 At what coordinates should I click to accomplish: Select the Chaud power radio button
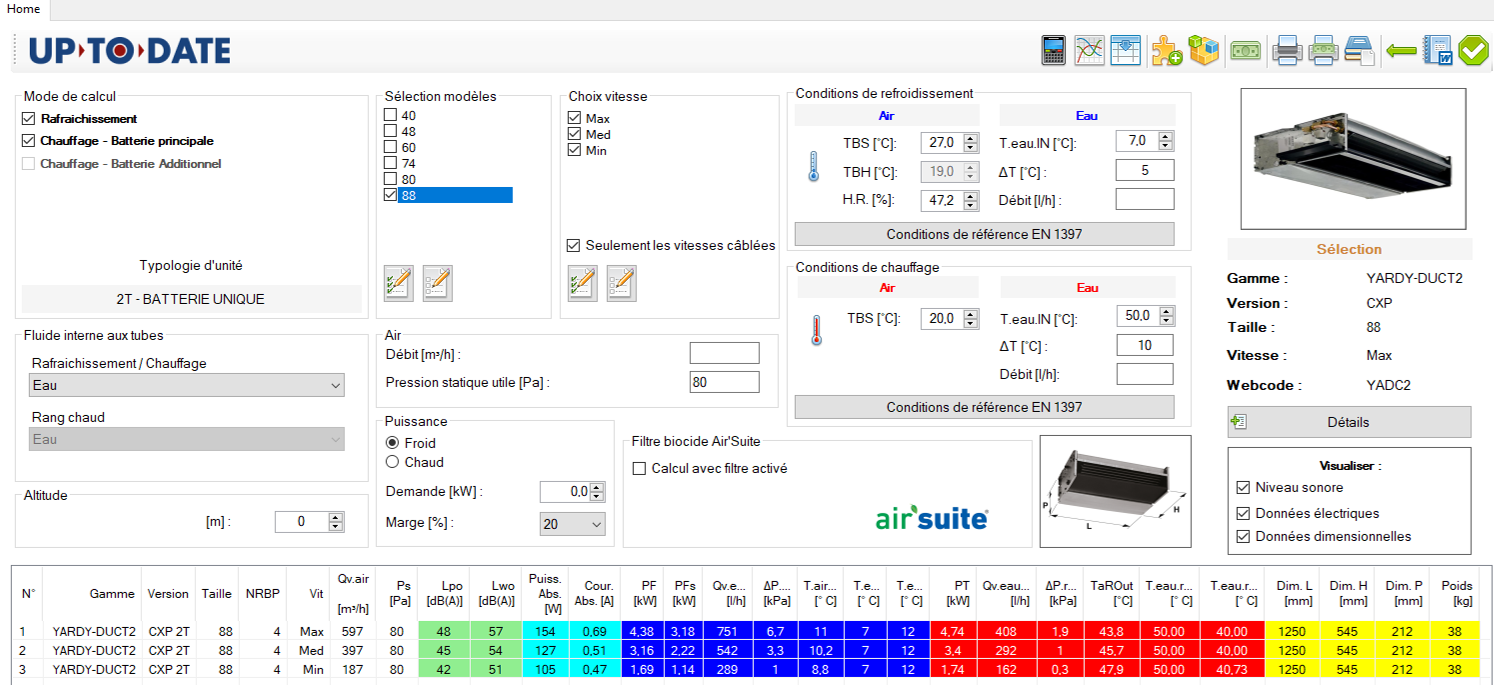pos(393,462)
